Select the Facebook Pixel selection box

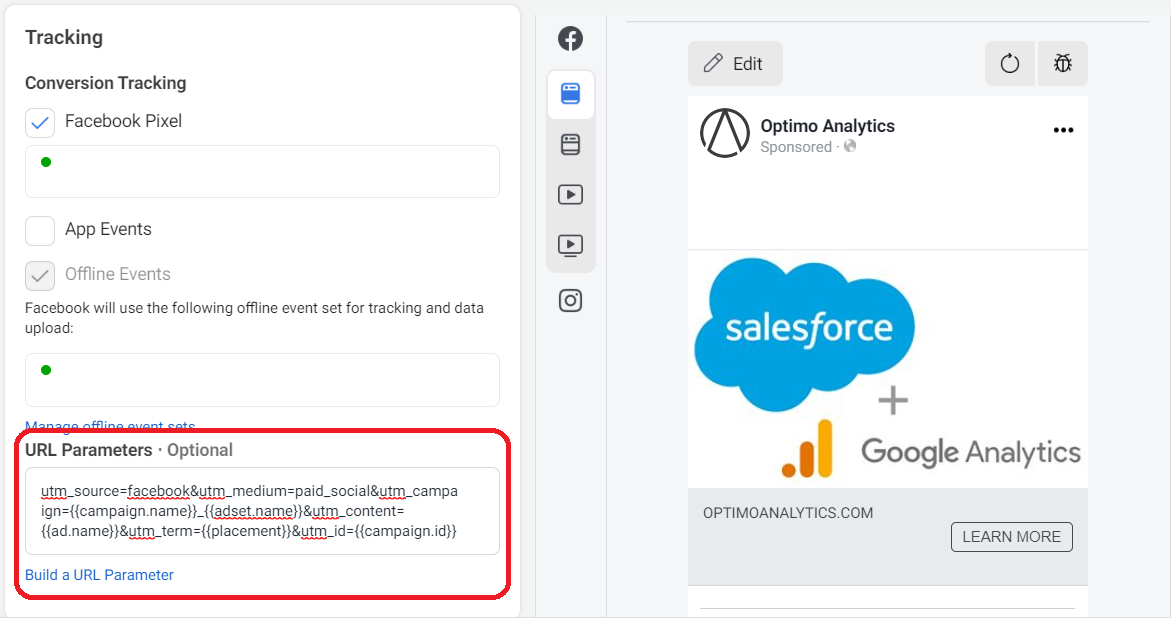pyautogui.click(x=262, y=172)
